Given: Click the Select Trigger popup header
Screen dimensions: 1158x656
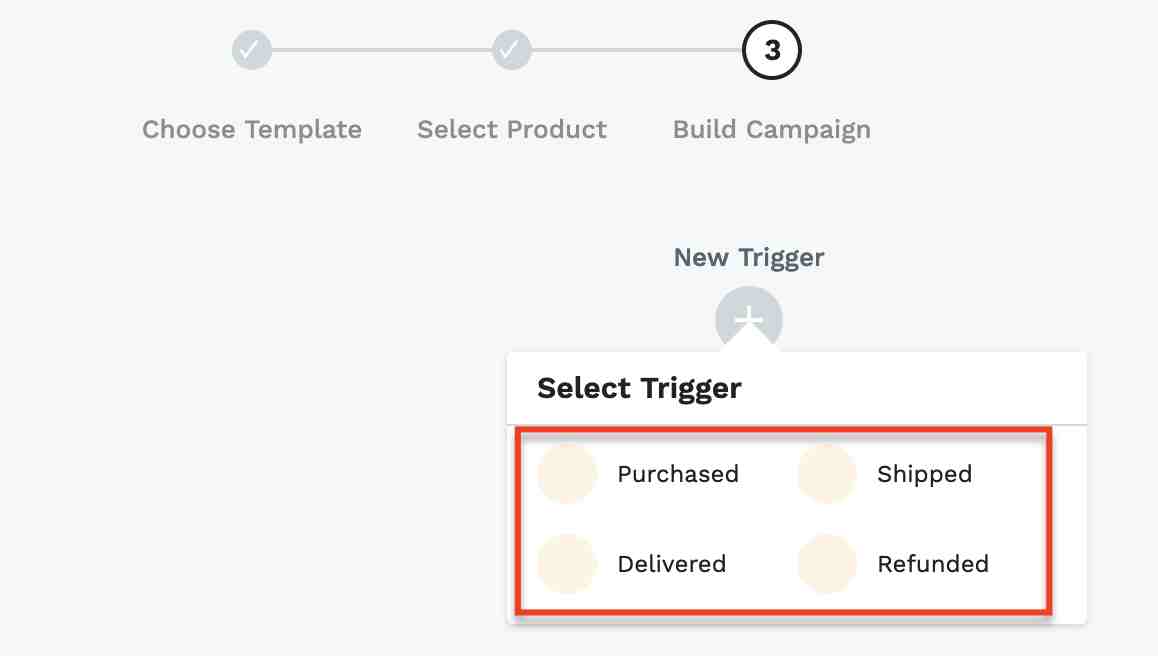Looking at the screenshot, I should tap(796, 388).
